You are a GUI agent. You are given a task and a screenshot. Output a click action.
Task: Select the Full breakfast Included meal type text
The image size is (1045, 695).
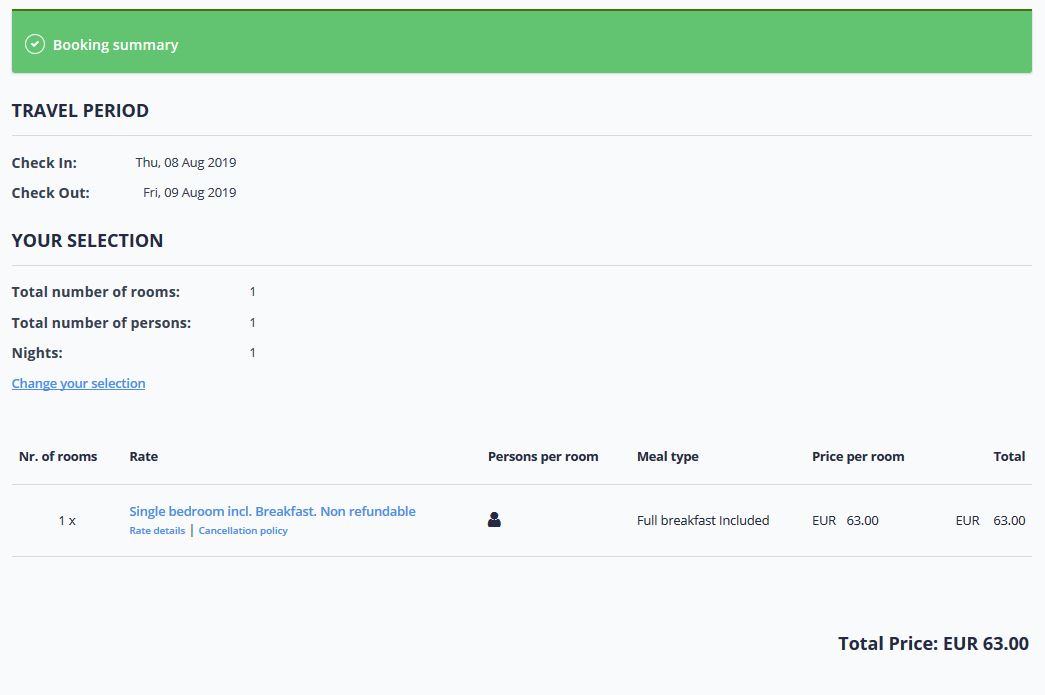coord(703,519)
